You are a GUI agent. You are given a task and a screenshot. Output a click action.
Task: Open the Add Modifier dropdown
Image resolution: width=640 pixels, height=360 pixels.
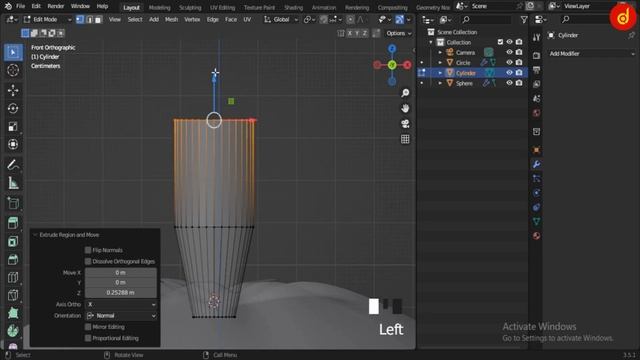click(591, 53)
